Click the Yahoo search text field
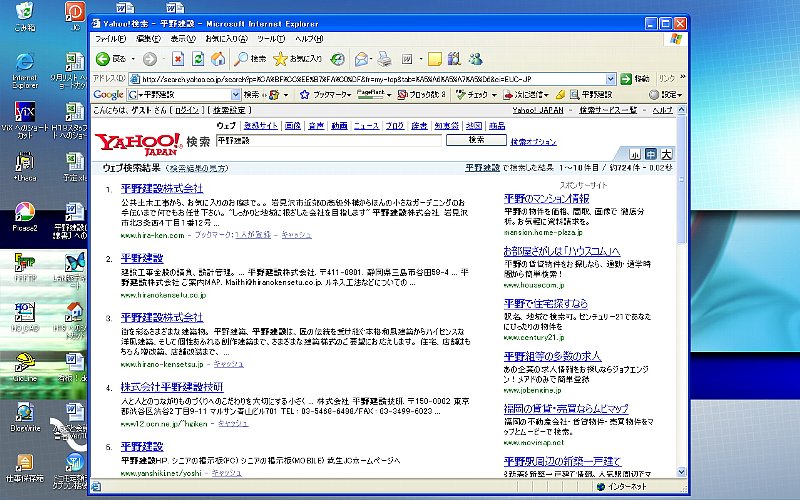The height and width of the screenshot is (500, 800). pyautogui.click(x=329, y=140)
